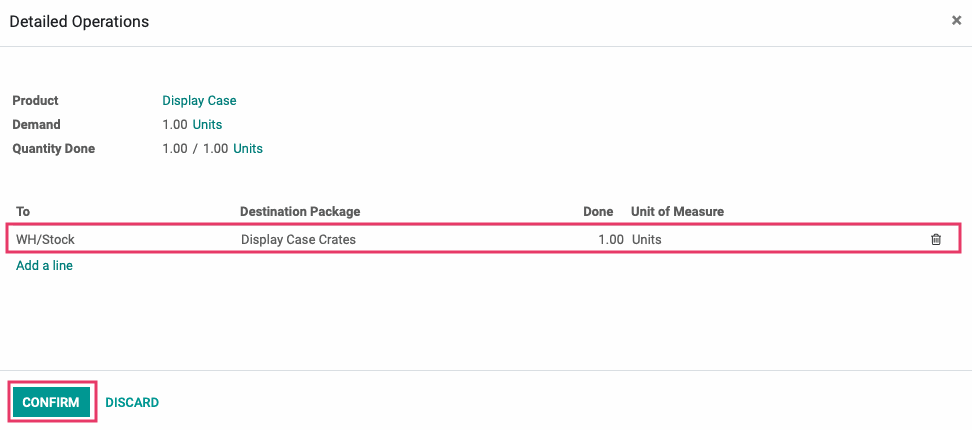Sort by Destination Package column header
This screenshot has height=430, width=972.
[x=300, y=211]
